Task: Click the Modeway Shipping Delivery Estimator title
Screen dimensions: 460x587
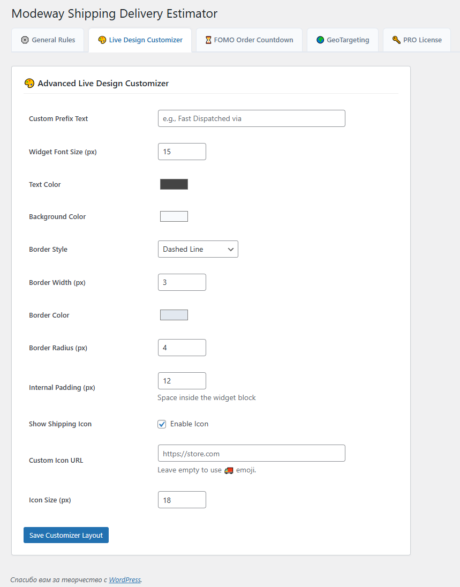Action: click(115, 14)
